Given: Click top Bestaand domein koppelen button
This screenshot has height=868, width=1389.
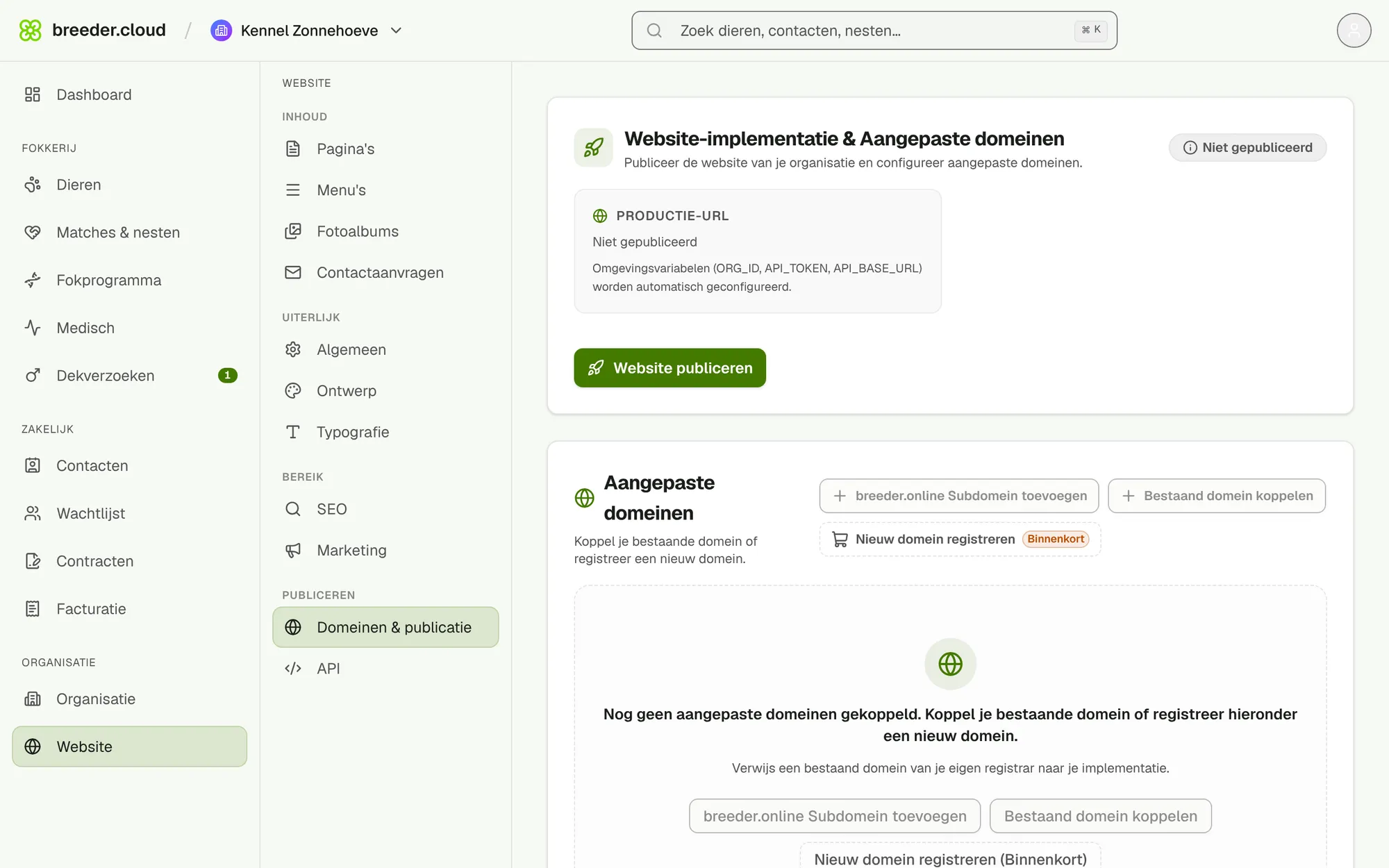Looking at the screenshot, I should 1217,496.
